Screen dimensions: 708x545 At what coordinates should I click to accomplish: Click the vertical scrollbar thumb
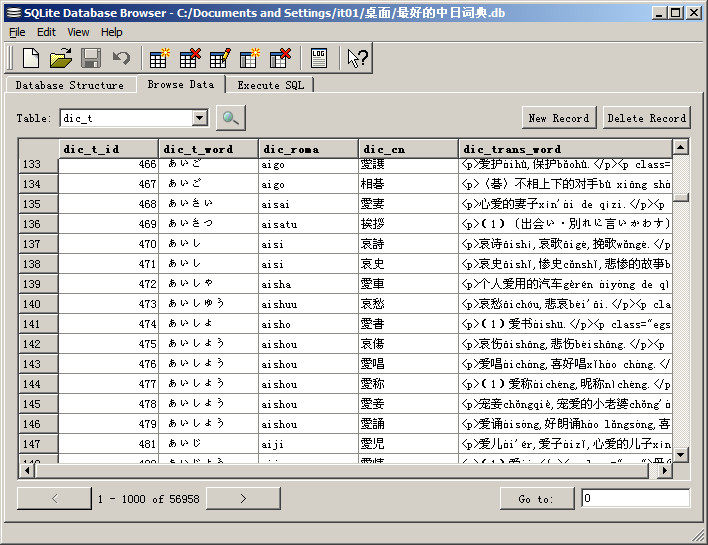tap(680, 197)
